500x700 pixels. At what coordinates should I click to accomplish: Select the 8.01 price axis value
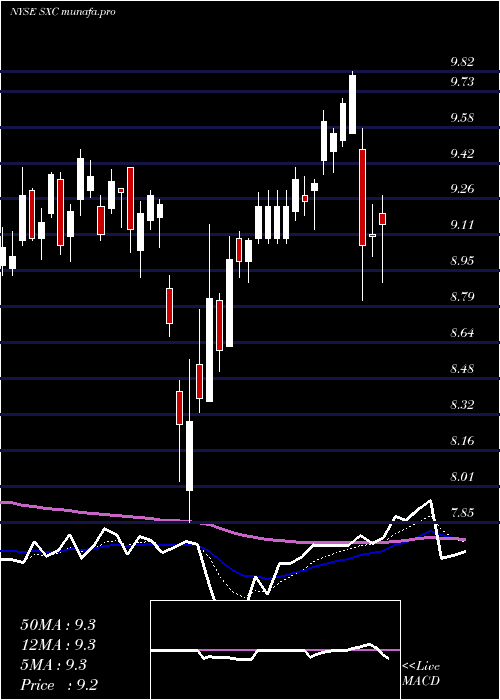(462, 476)
